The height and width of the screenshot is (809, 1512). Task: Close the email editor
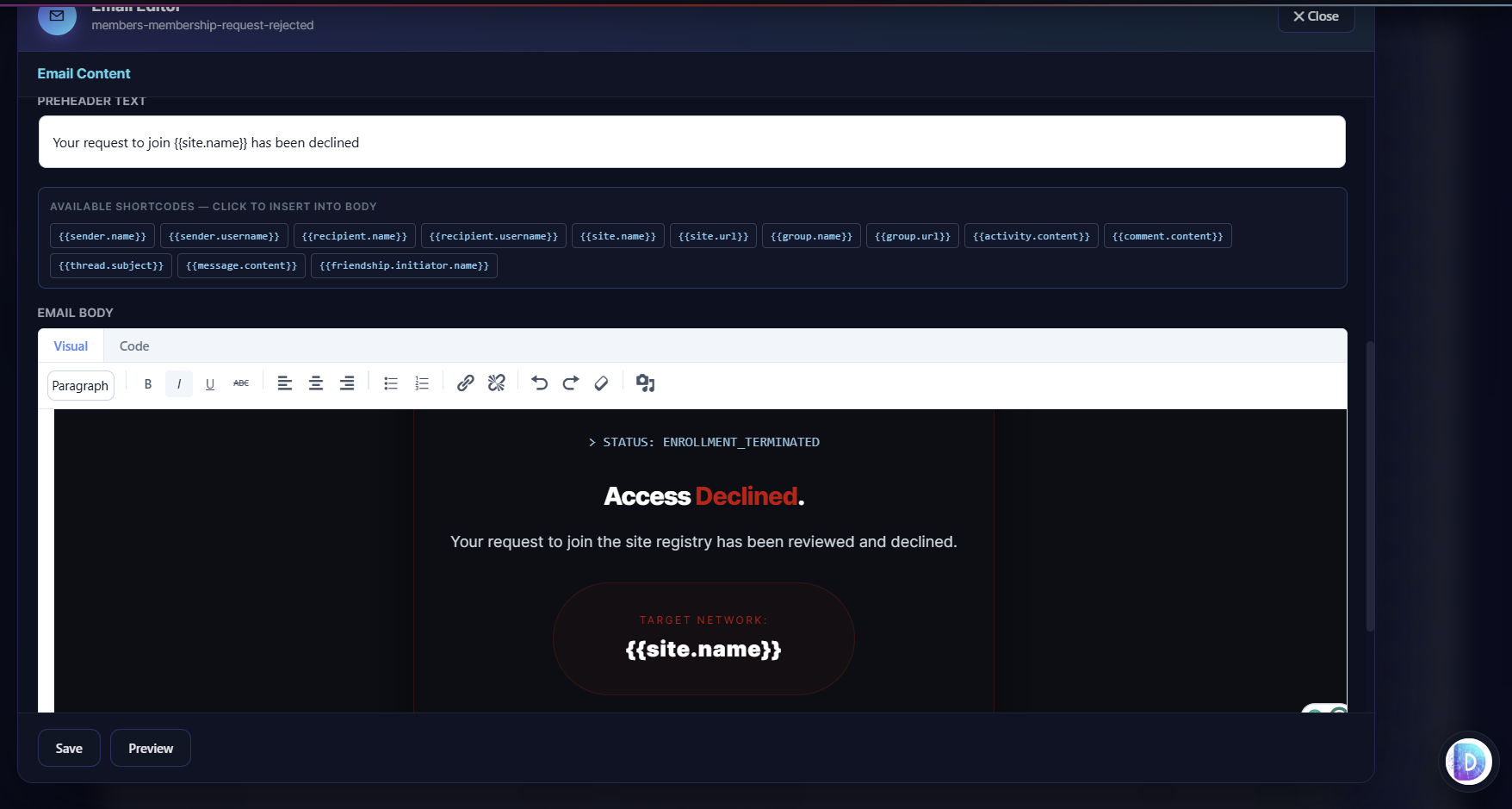1316,16
